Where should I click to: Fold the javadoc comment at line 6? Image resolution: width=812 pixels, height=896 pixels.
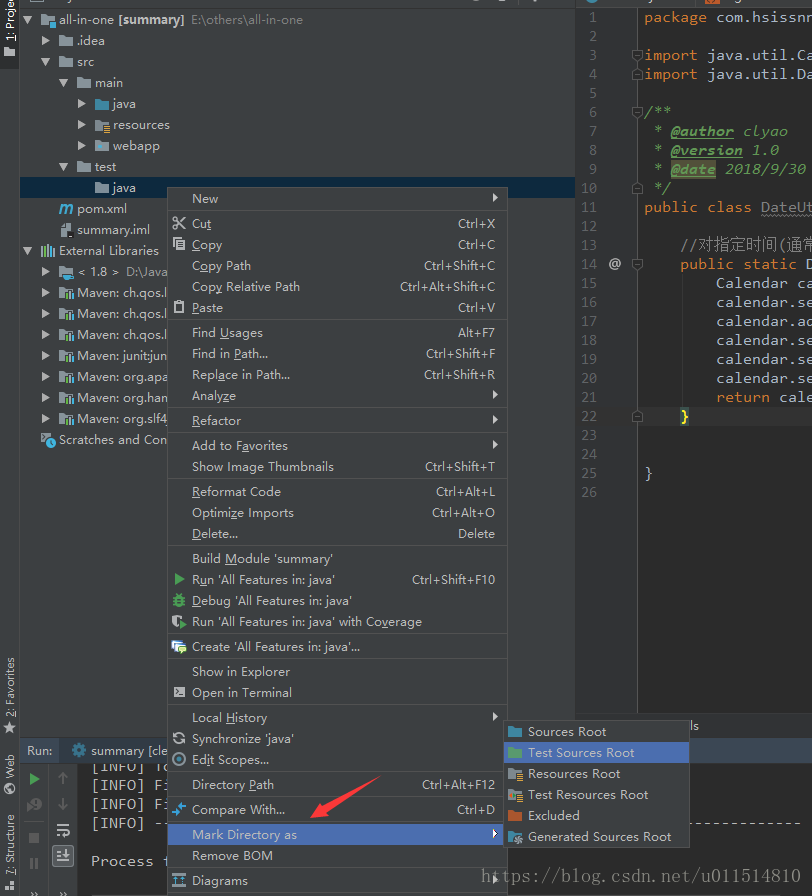[637, 112]
